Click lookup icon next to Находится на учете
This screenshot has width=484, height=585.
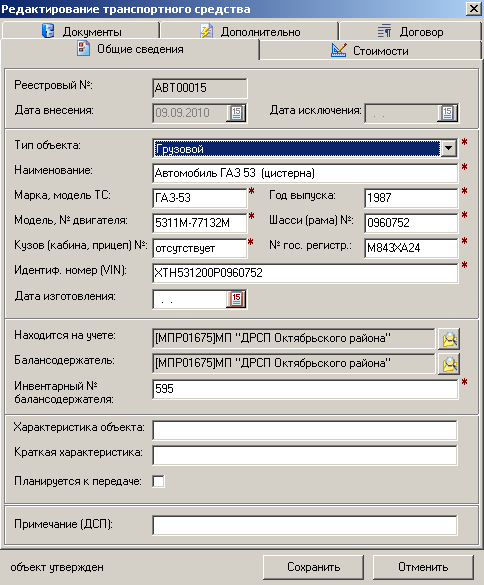tap(449, 339)
